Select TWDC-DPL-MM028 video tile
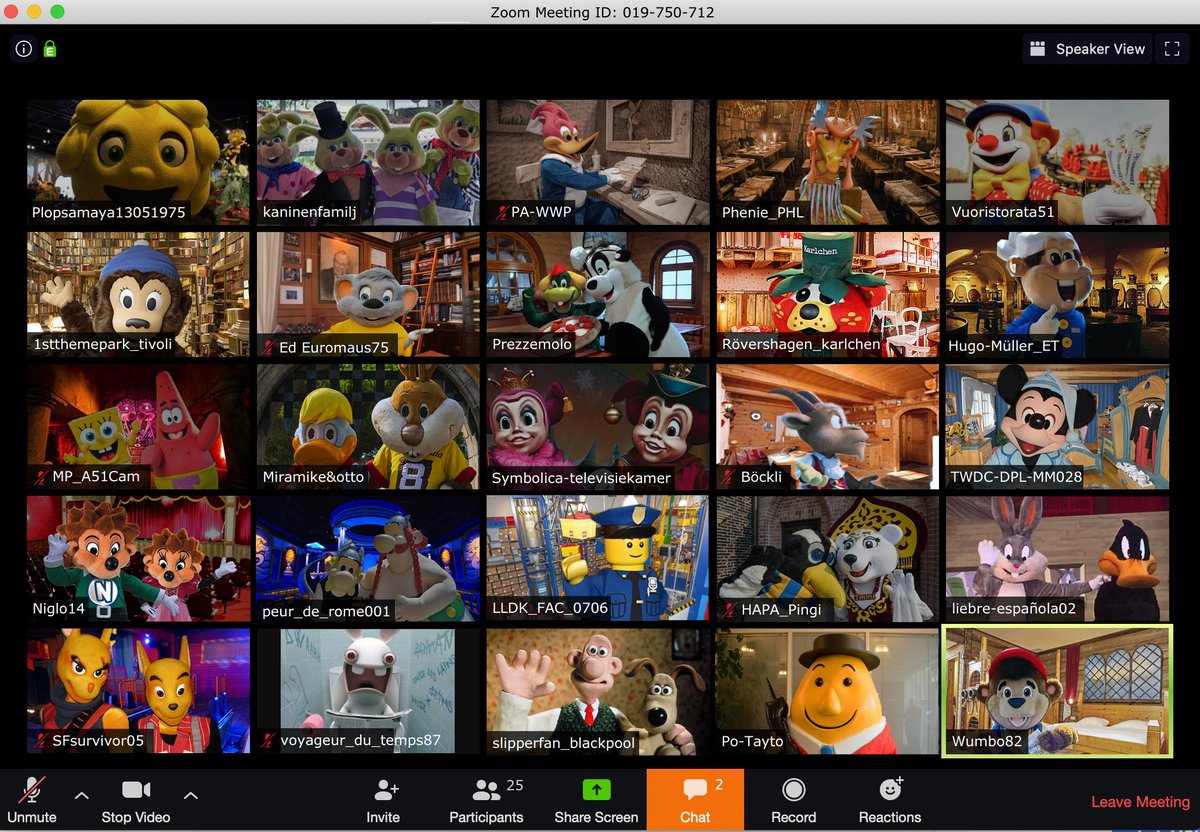1200x832 pixels. pyautogui.click(x=1057, y=426)
